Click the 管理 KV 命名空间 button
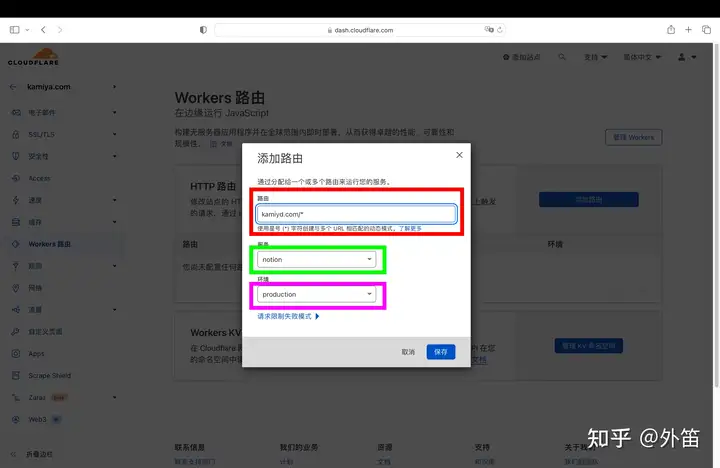 589,346
